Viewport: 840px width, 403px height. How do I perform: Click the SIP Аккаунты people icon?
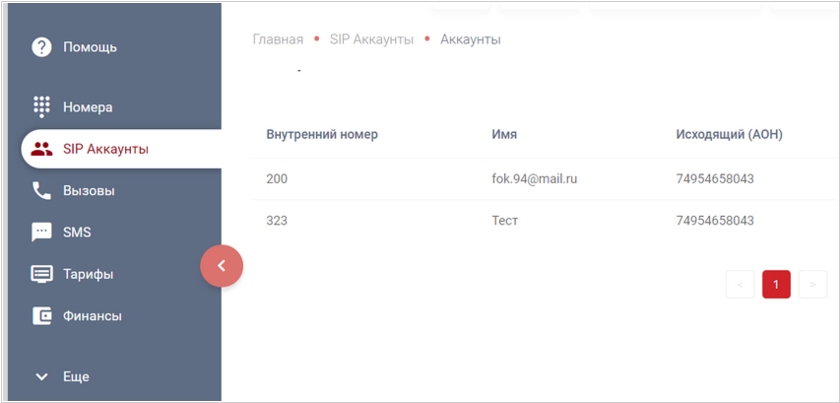click(42, 149)
